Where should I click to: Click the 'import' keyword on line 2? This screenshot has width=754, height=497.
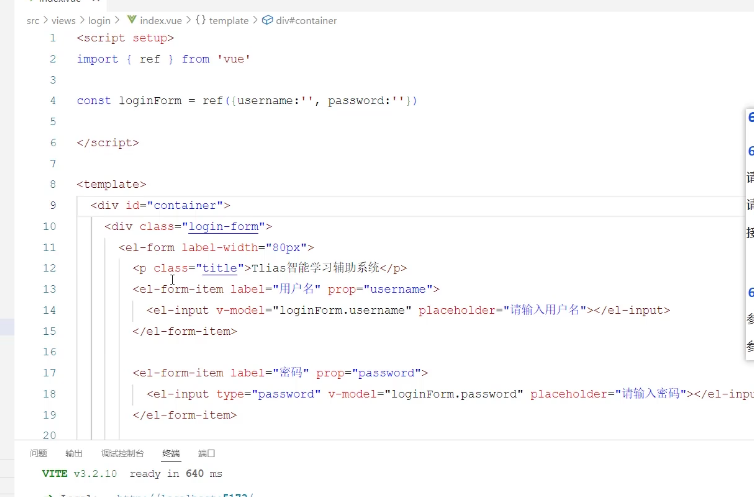point(98,59)
